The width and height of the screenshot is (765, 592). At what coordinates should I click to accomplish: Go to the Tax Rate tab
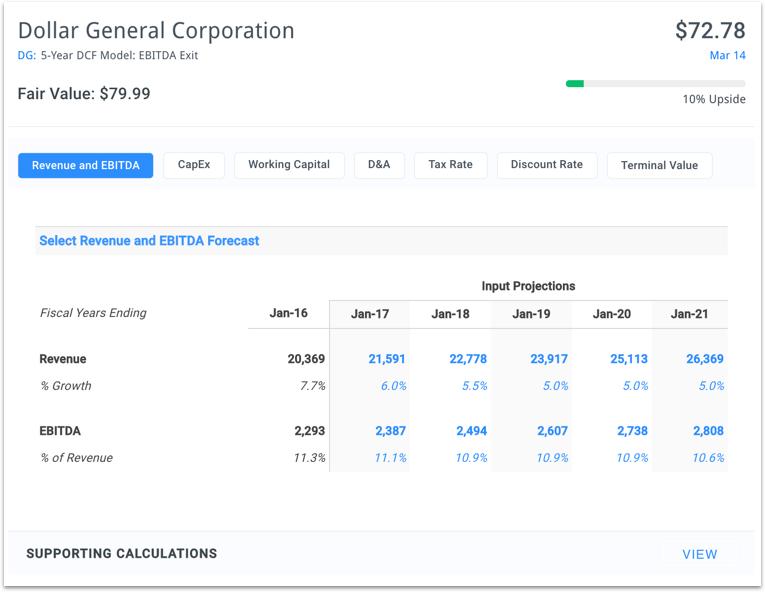[x=450, y=165]
